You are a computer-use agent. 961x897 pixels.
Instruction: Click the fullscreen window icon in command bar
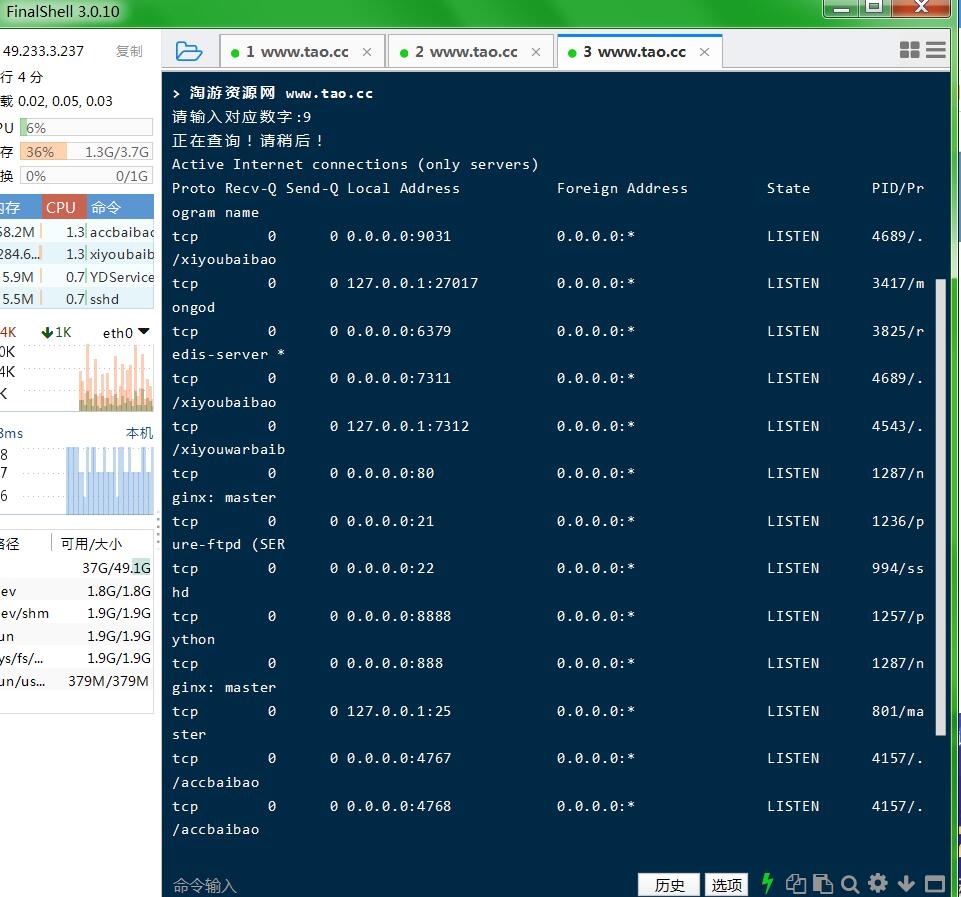click(934, 883)
